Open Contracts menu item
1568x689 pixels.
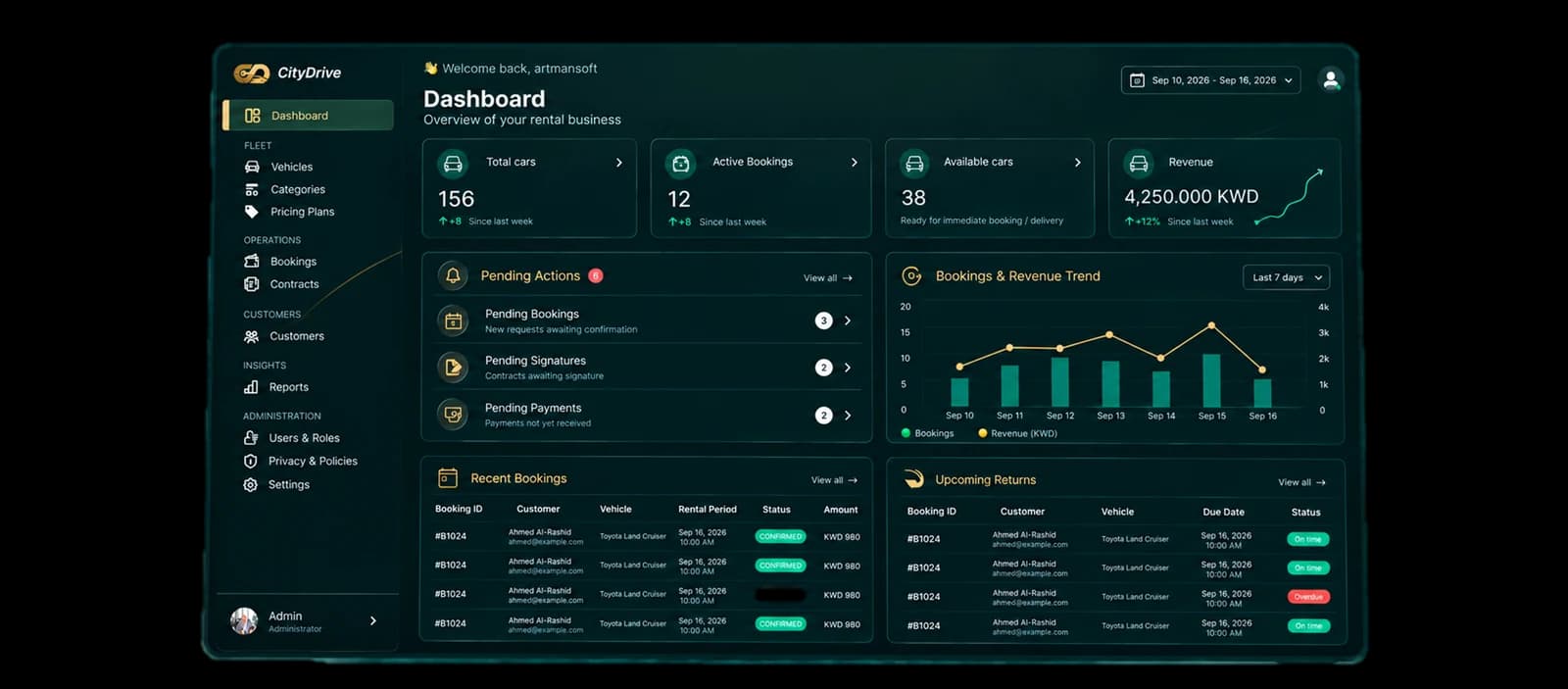(294, 284)
